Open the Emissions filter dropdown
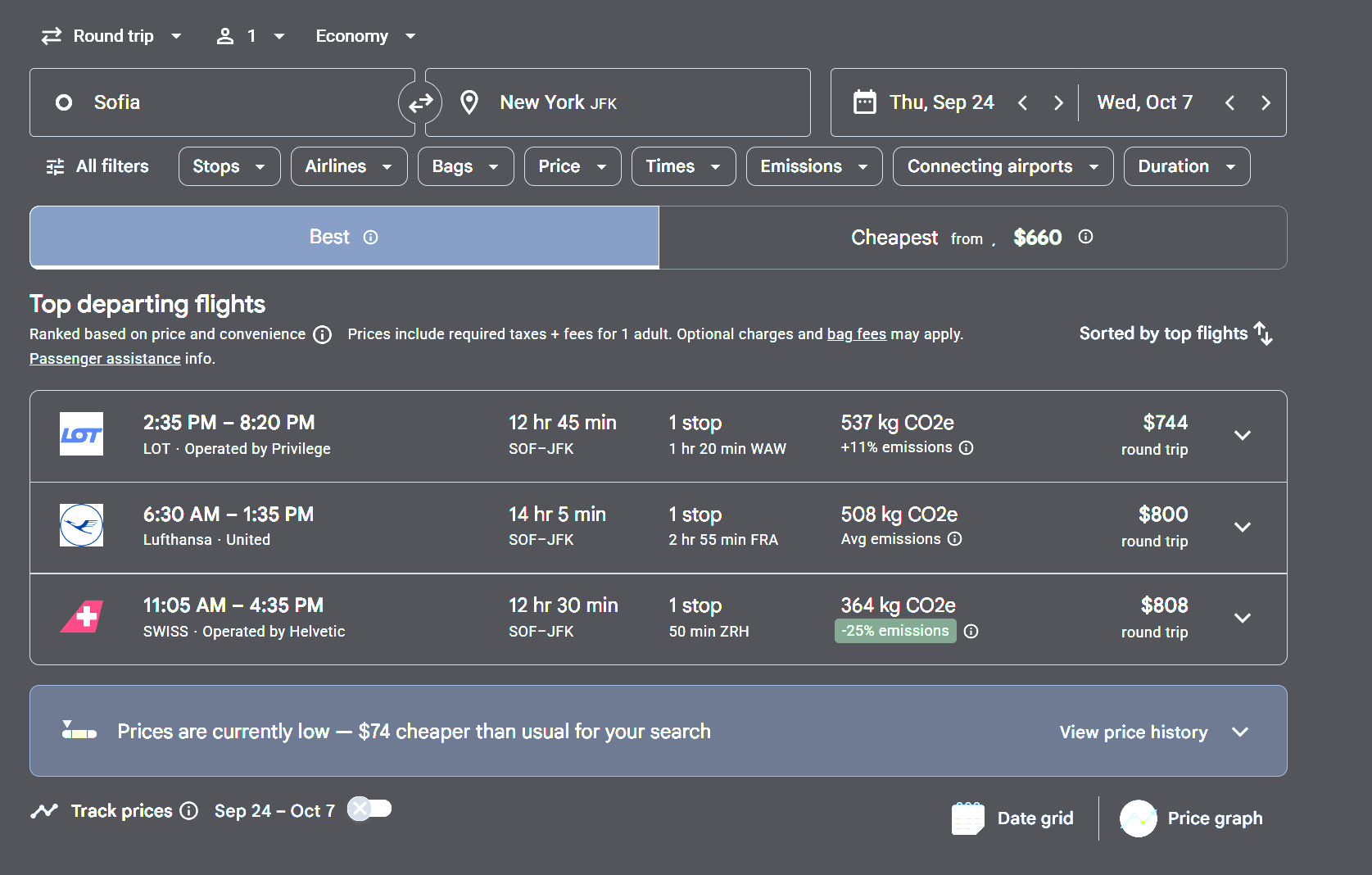Image resolution: width=1372 pixels, height=875 pixels. click(x=814, y=166)
